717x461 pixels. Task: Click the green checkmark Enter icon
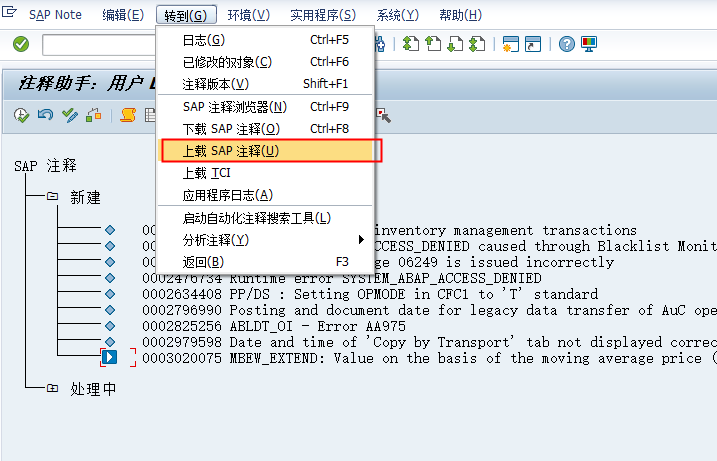pyautogui.click(x=21, y=44)
